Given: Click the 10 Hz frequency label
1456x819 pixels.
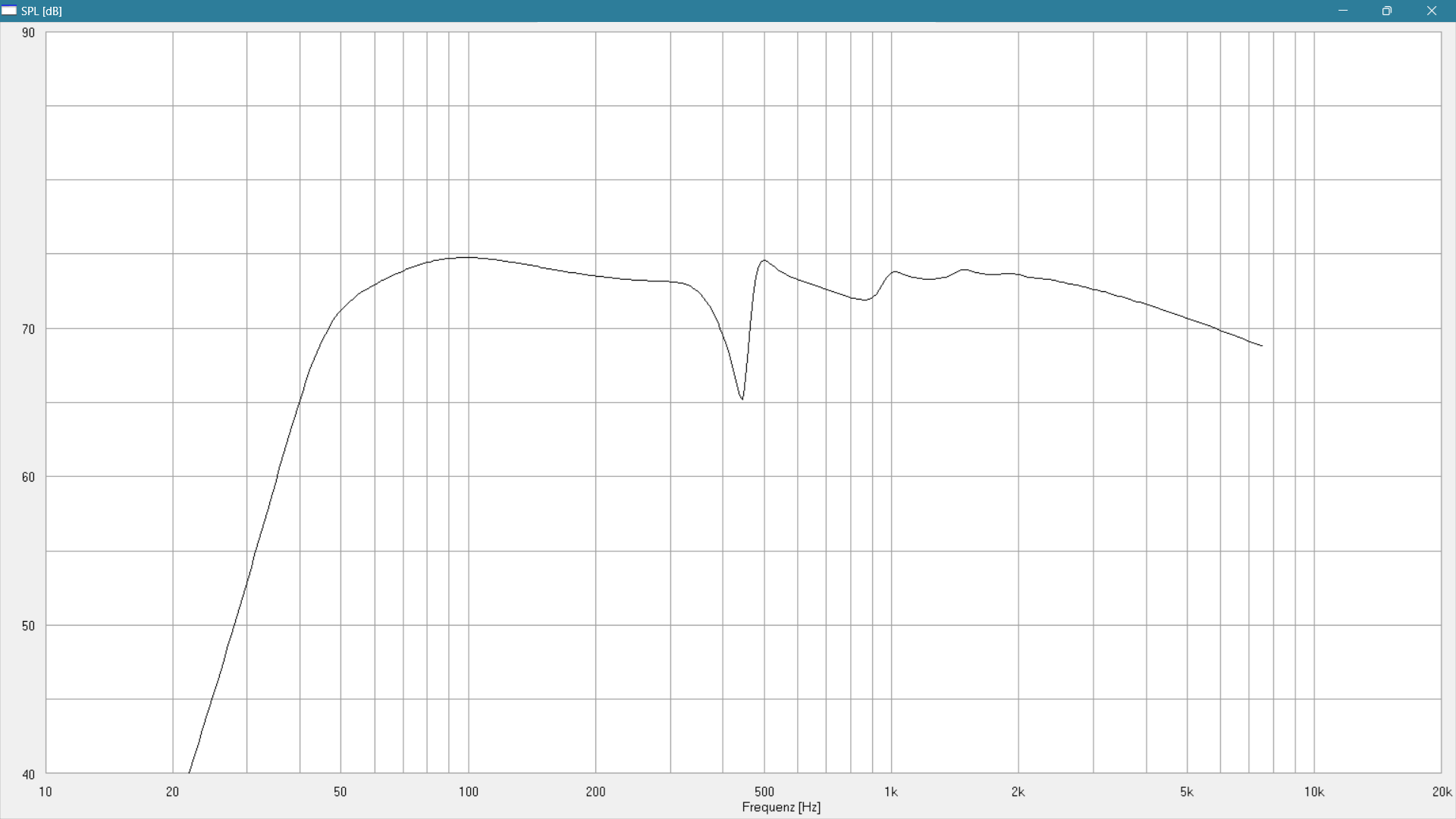Looking at the screenshot, I should coord(45,792).
